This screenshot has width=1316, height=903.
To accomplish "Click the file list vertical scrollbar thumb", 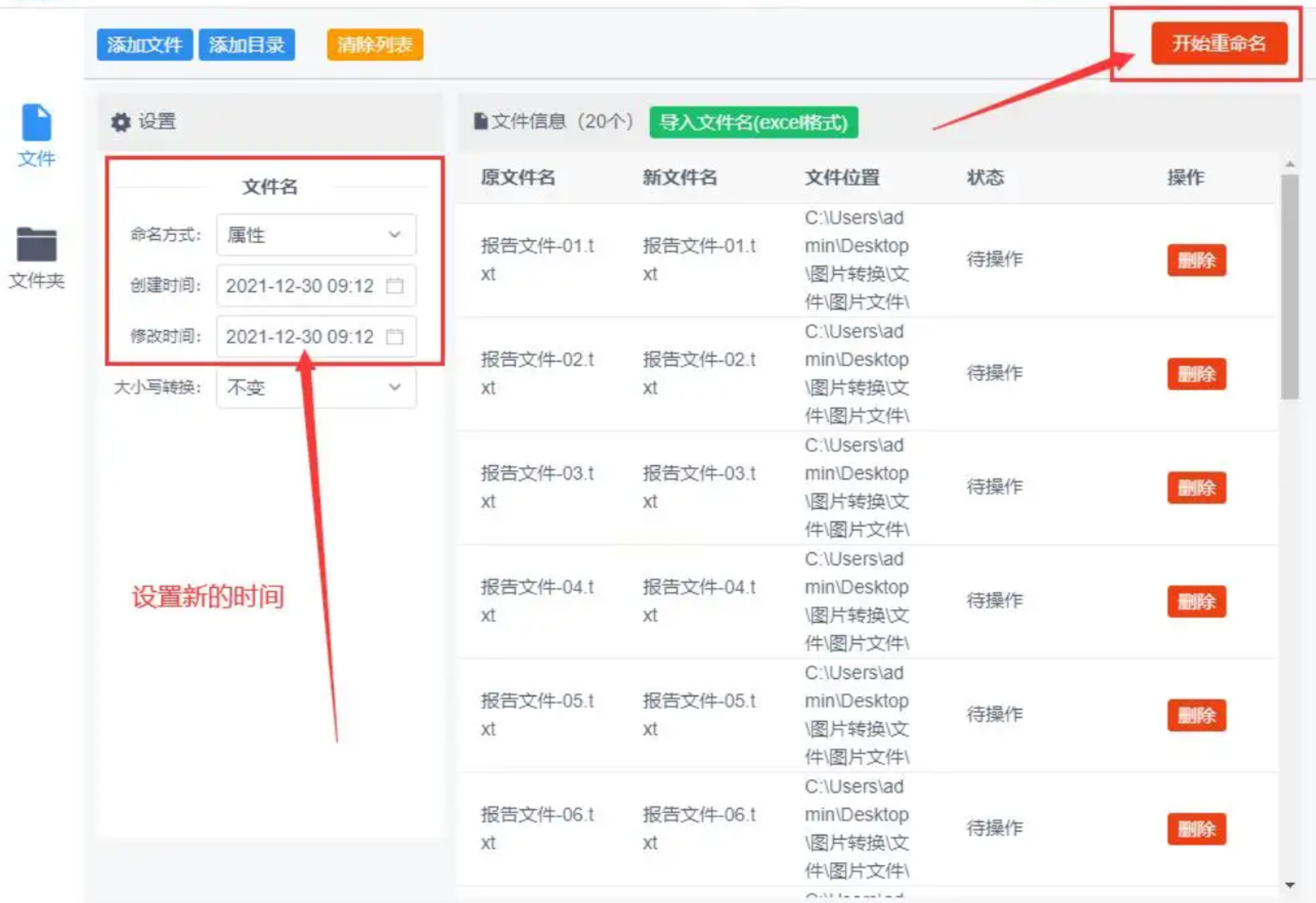I will [x=1290, y=288].
